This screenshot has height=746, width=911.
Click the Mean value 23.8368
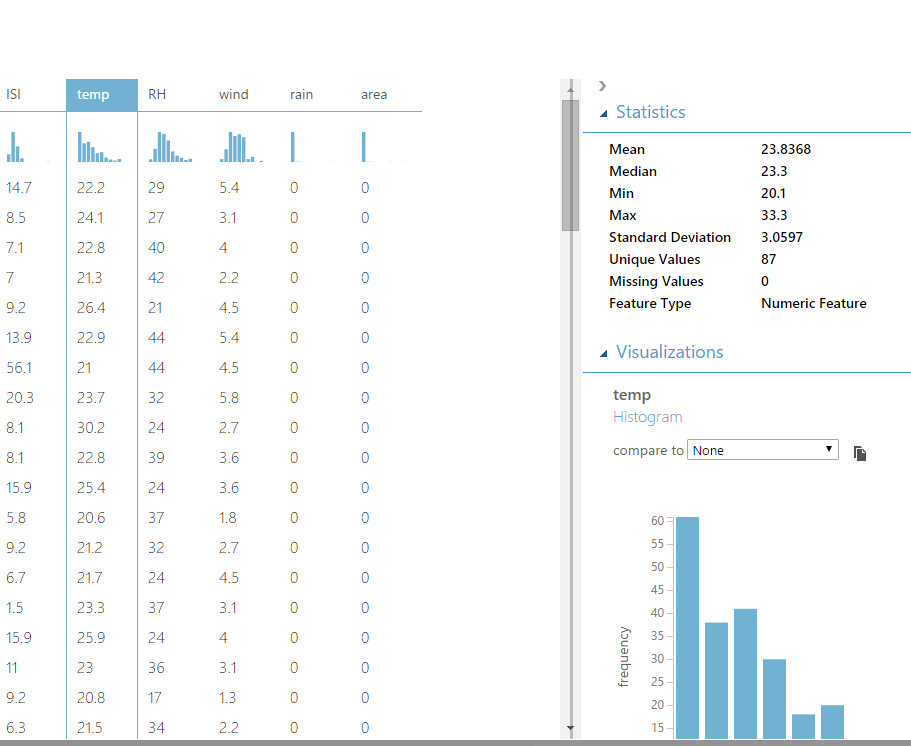pos(786,149)
